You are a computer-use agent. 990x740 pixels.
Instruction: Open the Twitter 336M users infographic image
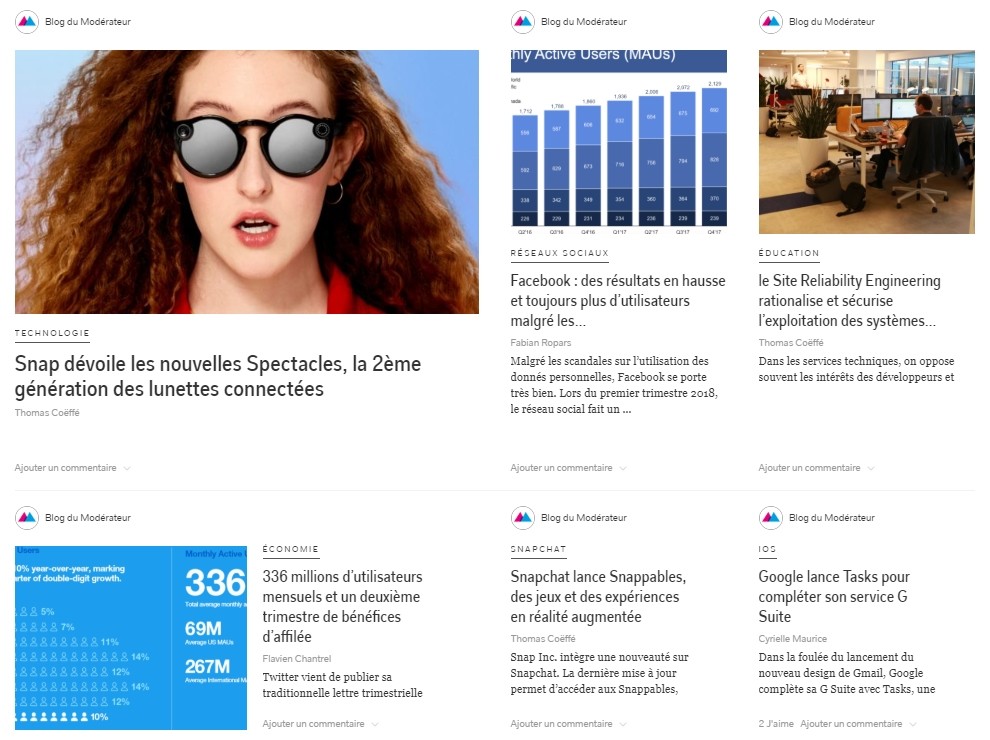point(131,638)
